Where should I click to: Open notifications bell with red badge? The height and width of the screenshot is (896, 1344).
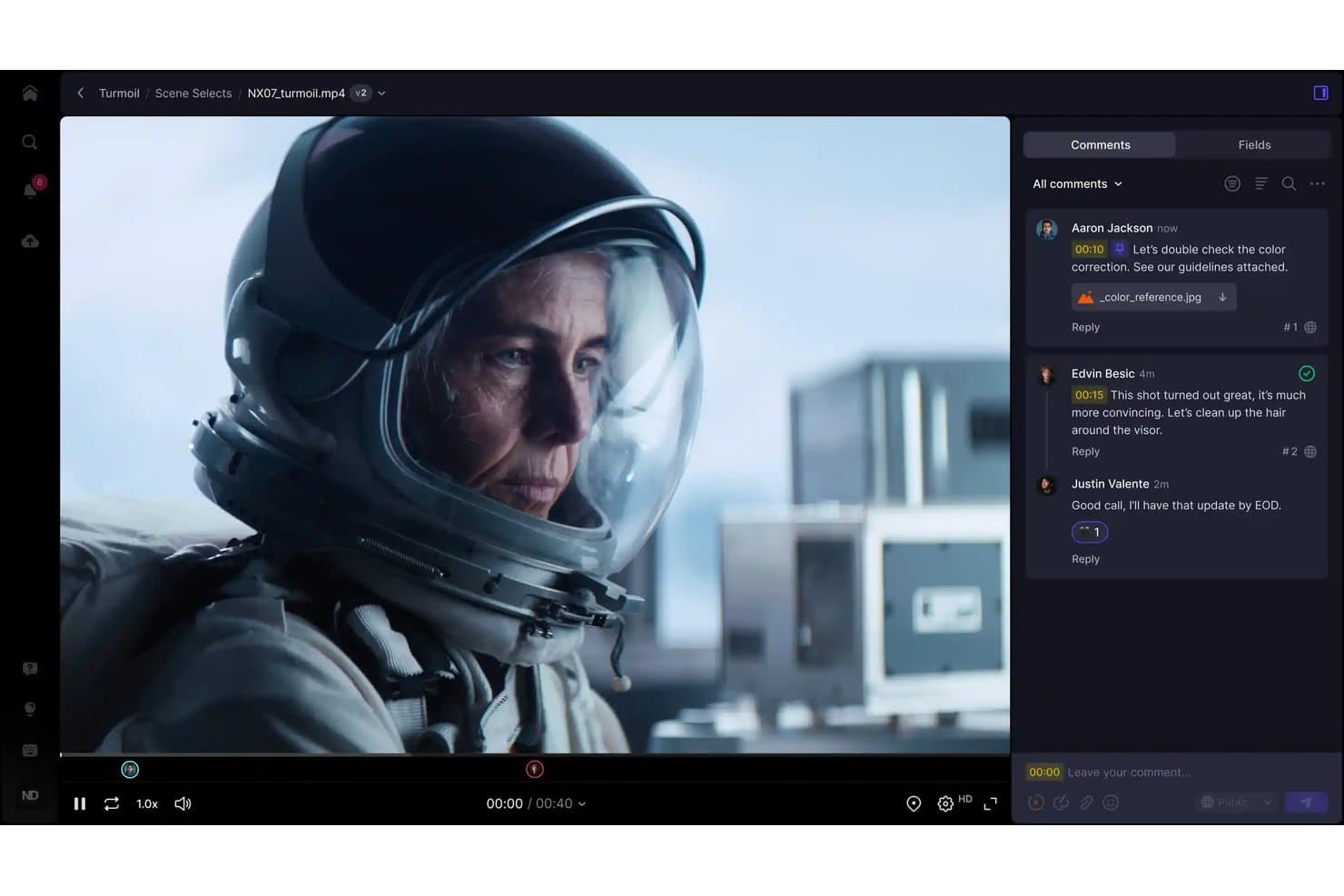point(32,189)
